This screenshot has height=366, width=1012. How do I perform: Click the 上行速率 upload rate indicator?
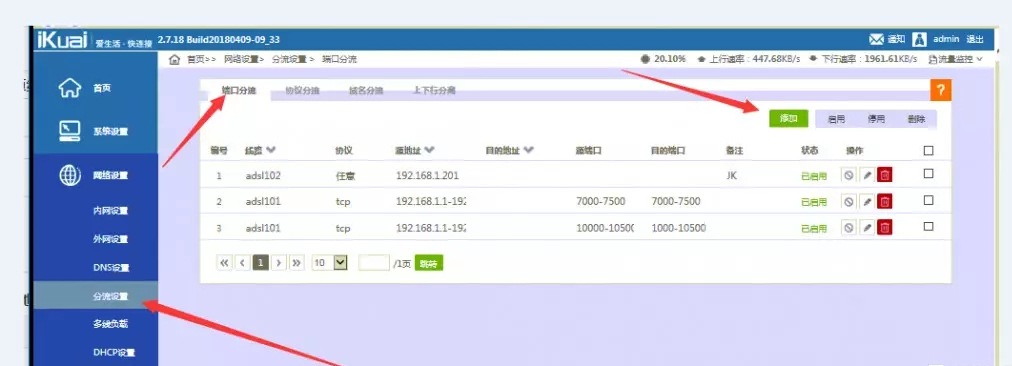click(x=749, y=59)
